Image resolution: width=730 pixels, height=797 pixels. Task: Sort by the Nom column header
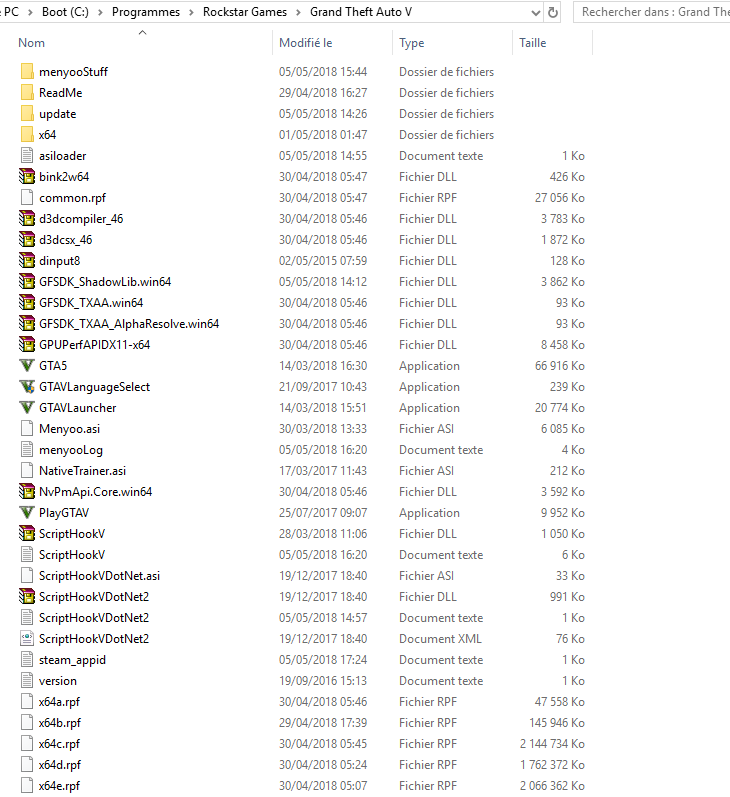click(x=32, y=43)
